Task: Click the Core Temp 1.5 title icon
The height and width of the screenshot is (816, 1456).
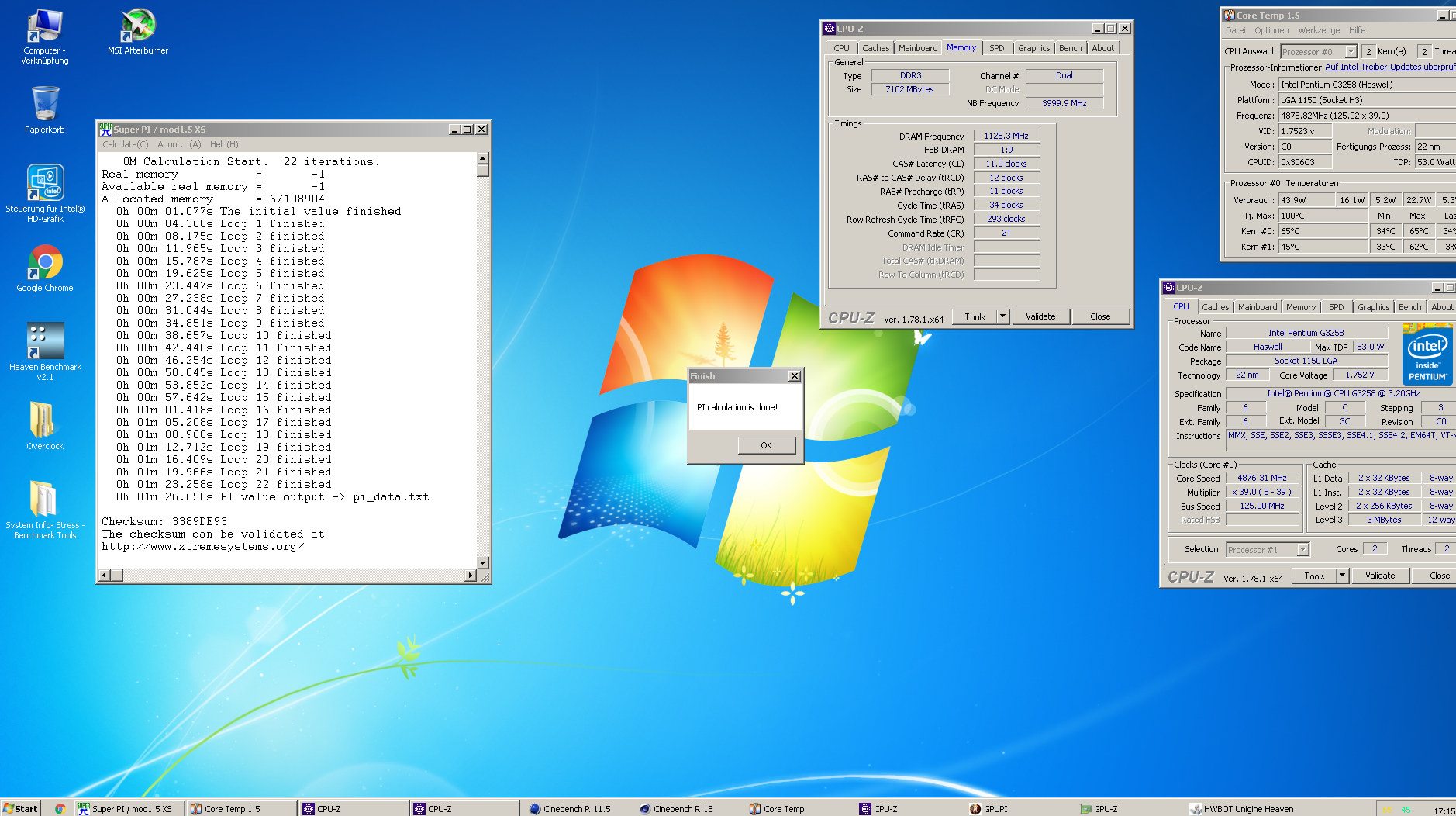Action: pyautogui.click(x=1229, y=16)
